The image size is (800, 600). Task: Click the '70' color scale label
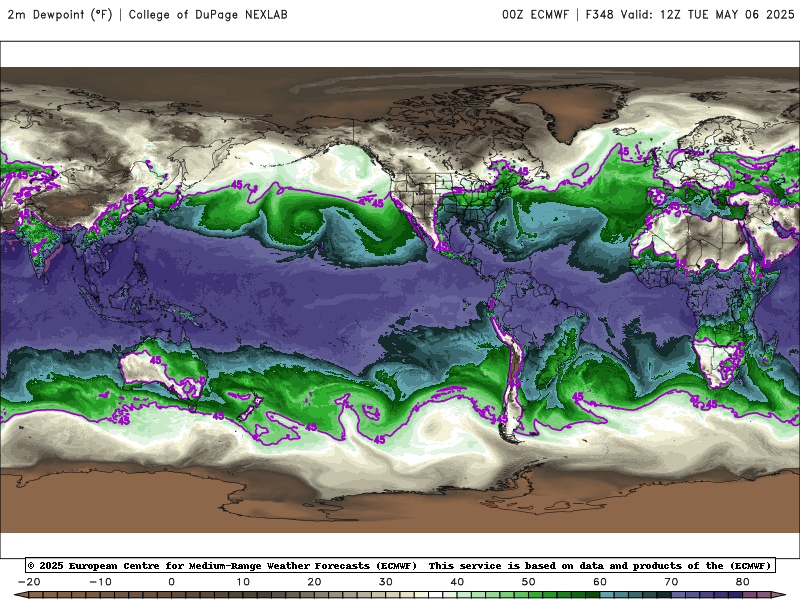(671, 582)
